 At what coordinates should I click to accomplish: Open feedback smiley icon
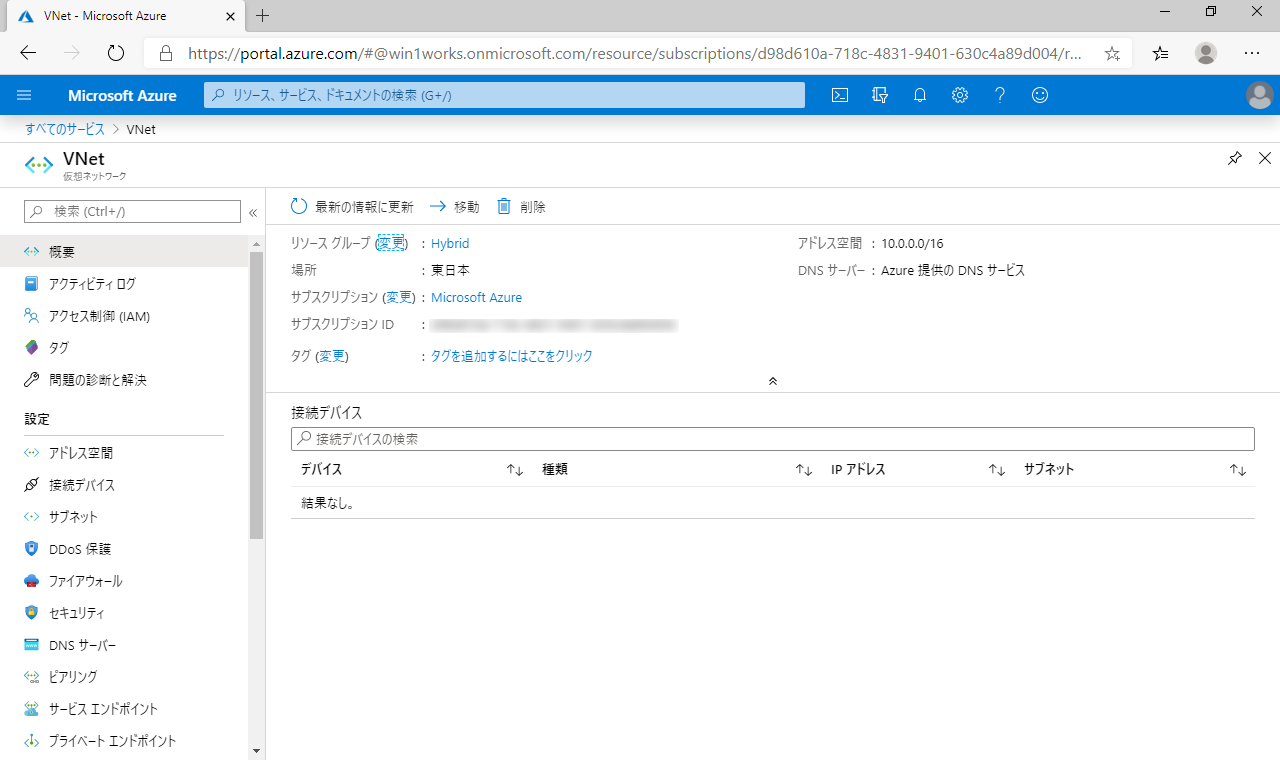[1040, 95]
